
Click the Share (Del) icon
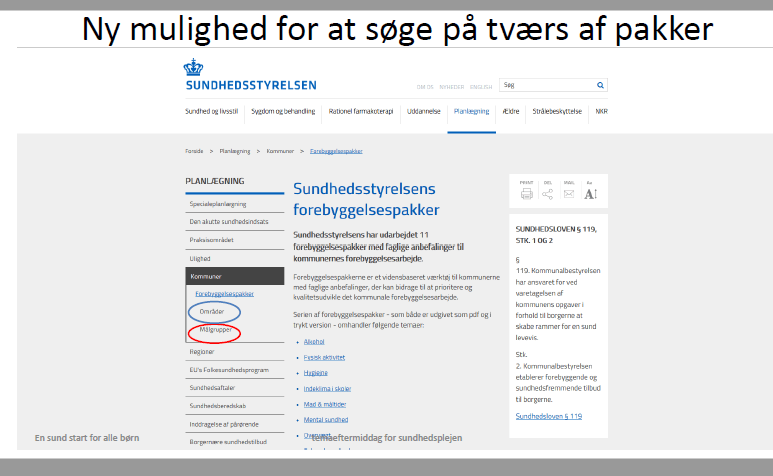(548, 194)
